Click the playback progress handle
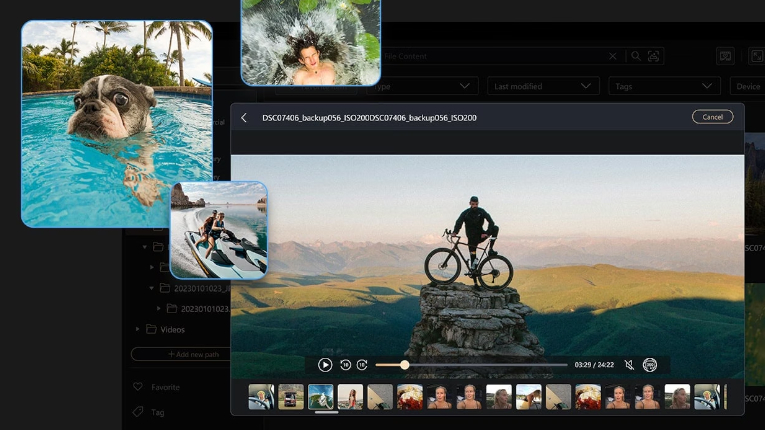The height and width of the screenshot is (432, 768). [406, 365]
